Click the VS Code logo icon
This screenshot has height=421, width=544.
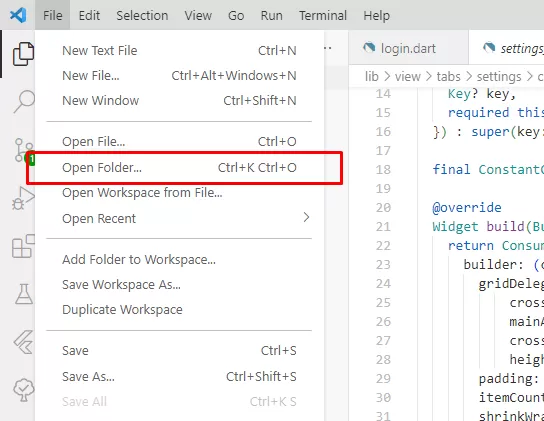[x=18, y=15]
